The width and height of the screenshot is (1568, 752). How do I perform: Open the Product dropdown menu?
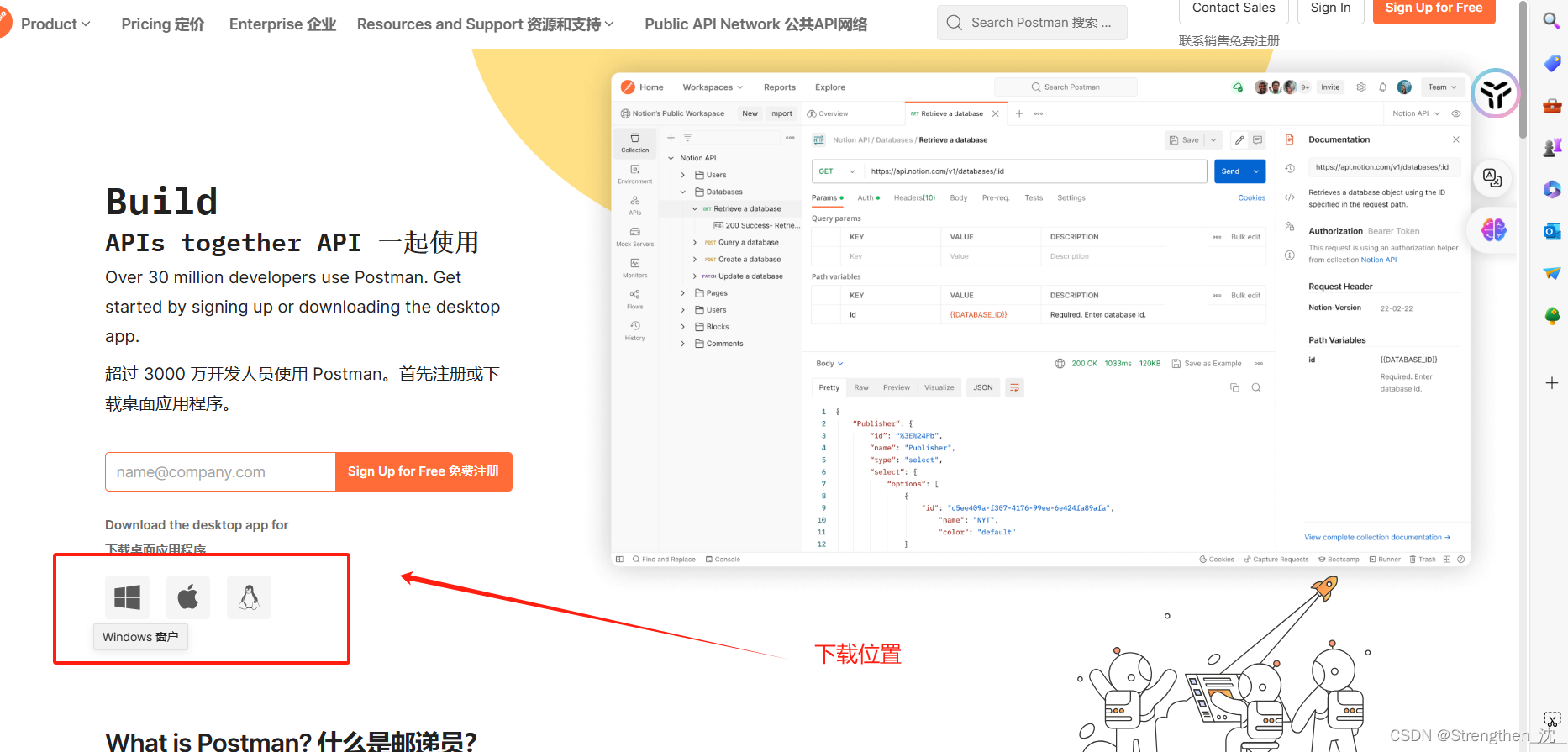point(55,24)
